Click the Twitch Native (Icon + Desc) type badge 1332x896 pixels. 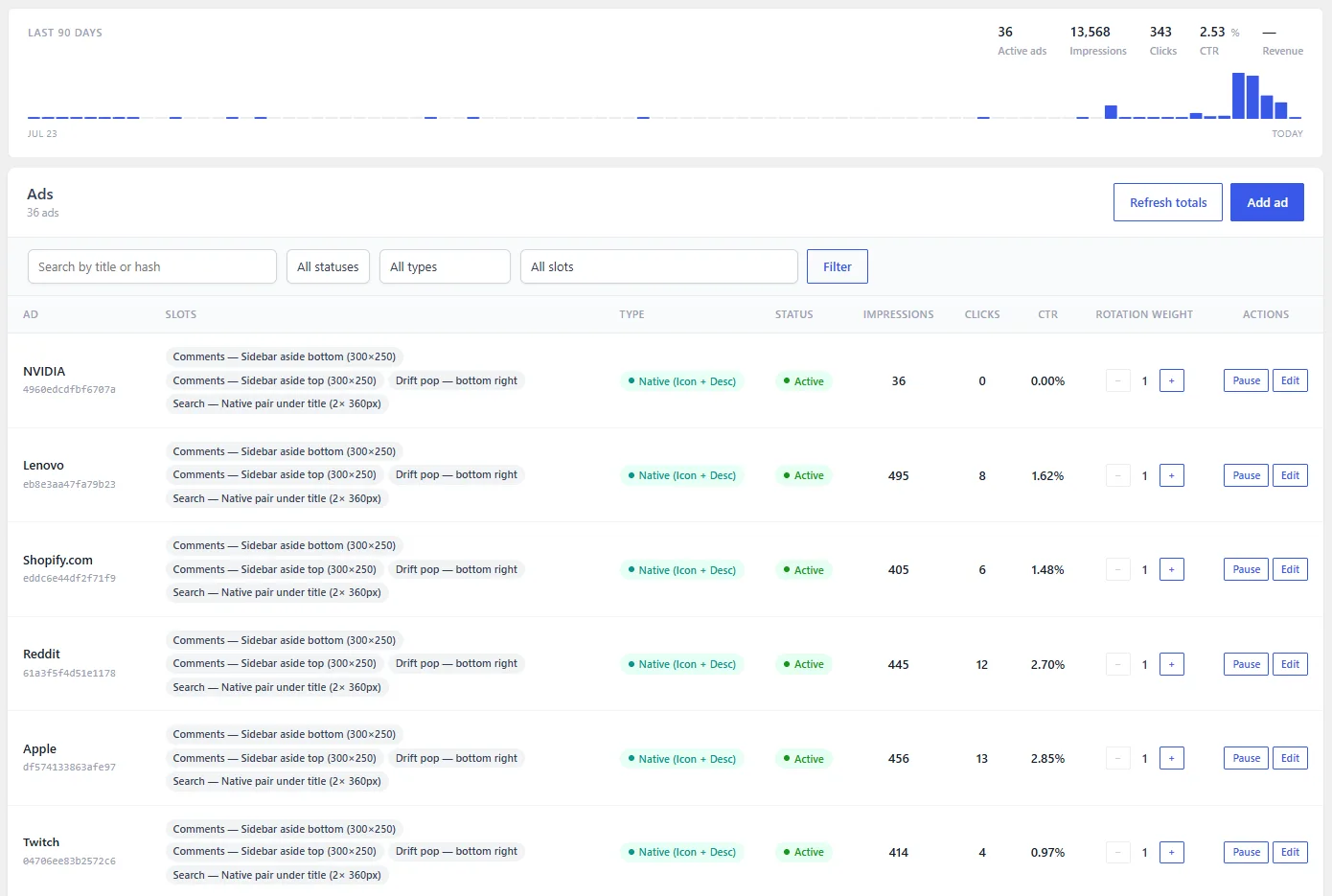click(681, 852)
